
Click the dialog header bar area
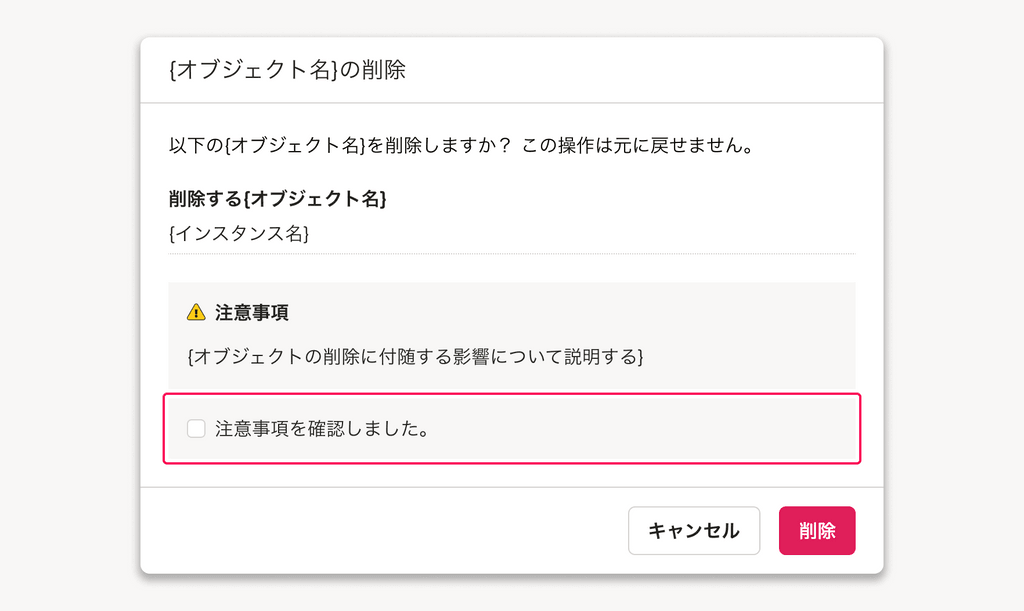tap(511, 70)
